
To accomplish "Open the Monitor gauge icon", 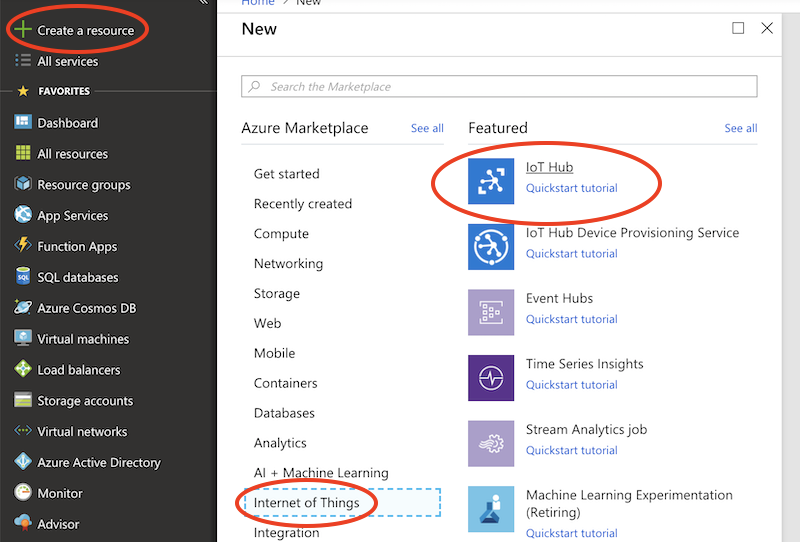I will click(x=23, y=492).
